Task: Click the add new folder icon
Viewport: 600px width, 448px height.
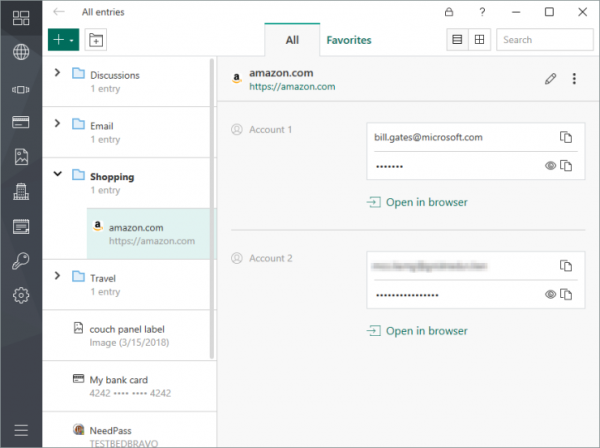Action: 96,40
